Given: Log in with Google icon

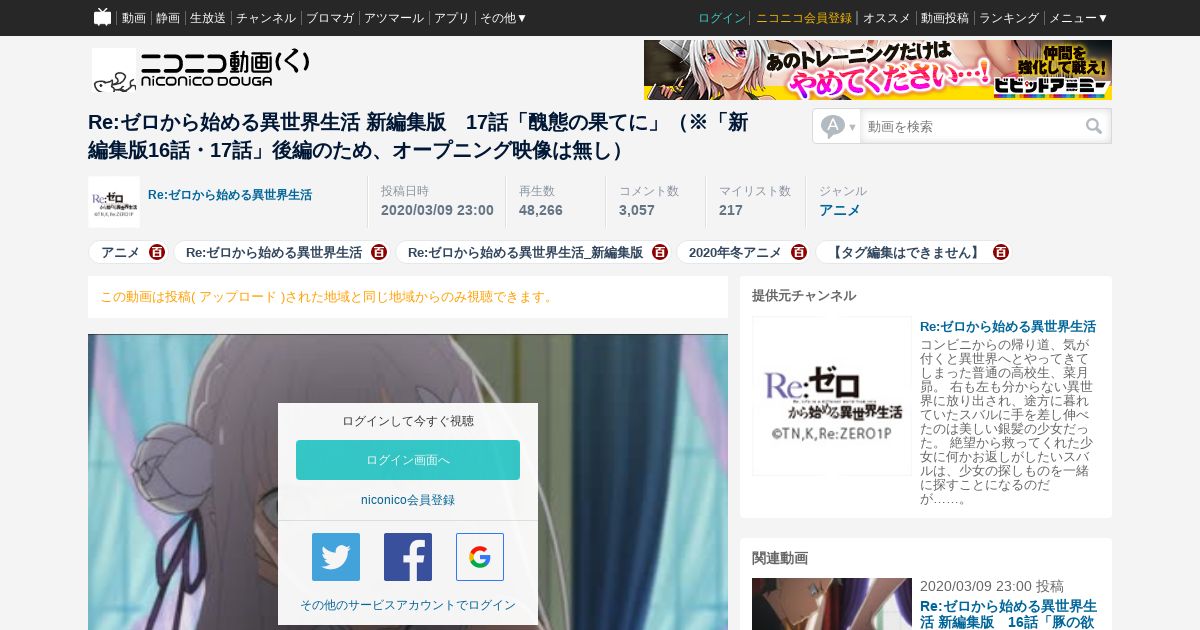Looking at the screenshot, I should point(480,557).
